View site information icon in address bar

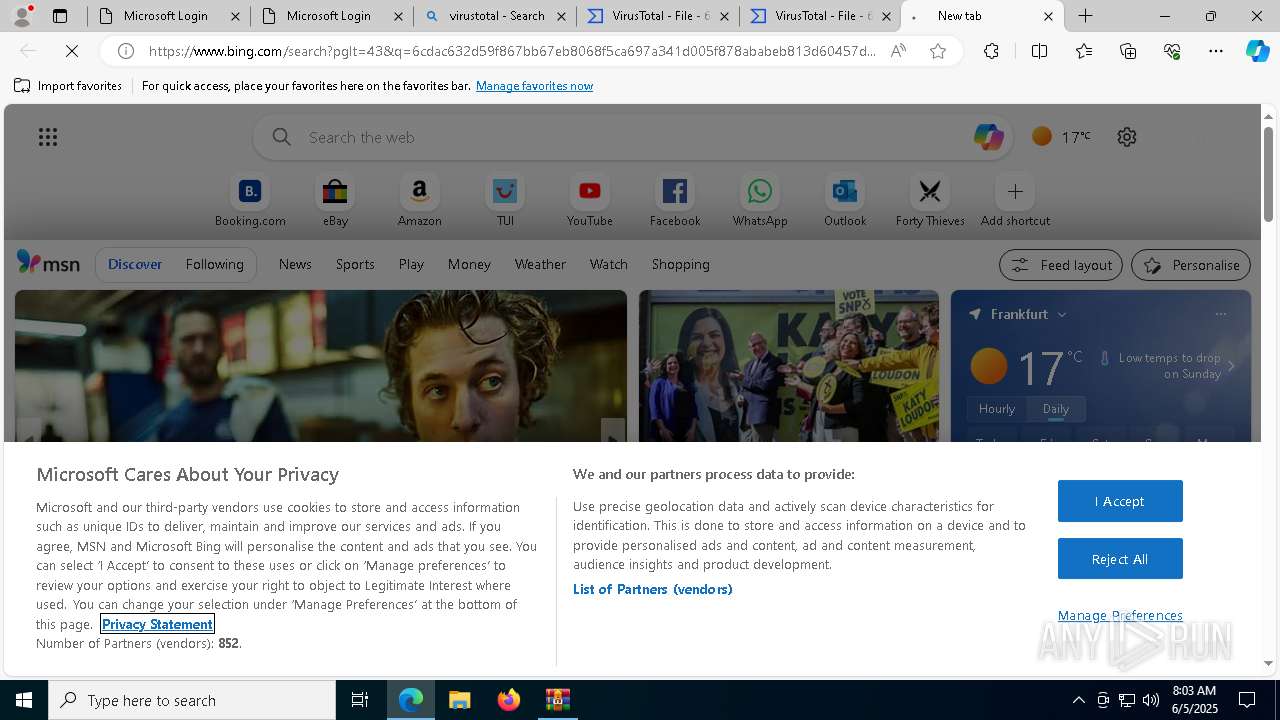(x=126, y=51)
